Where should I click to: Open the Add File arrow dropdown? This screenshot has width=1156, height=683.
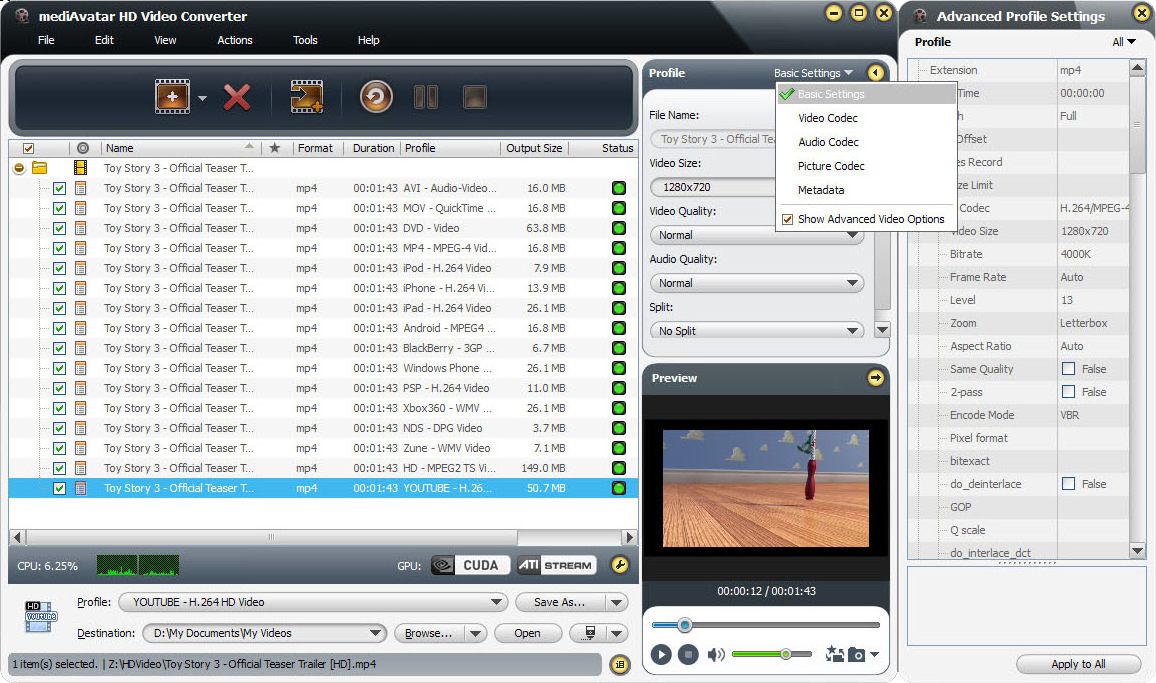click(202, 97)
